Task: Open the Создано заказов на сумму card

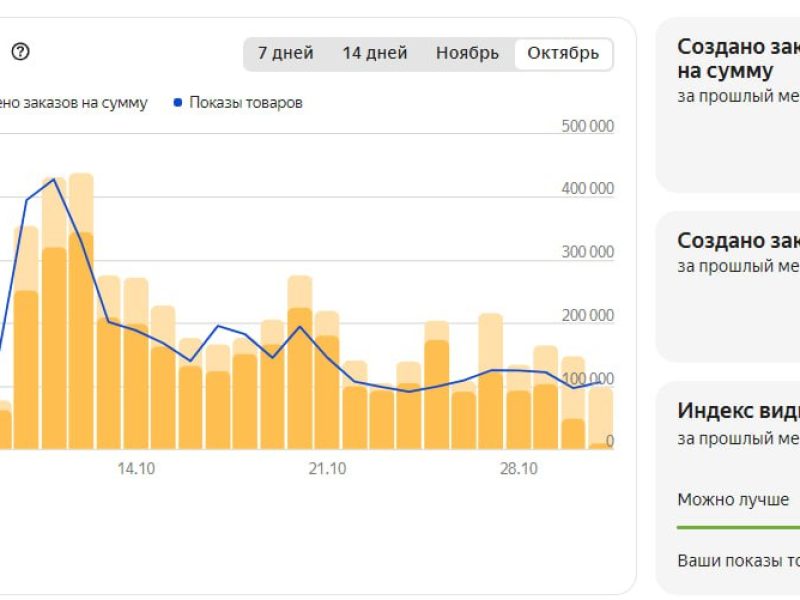Action: tap(738, 59)
